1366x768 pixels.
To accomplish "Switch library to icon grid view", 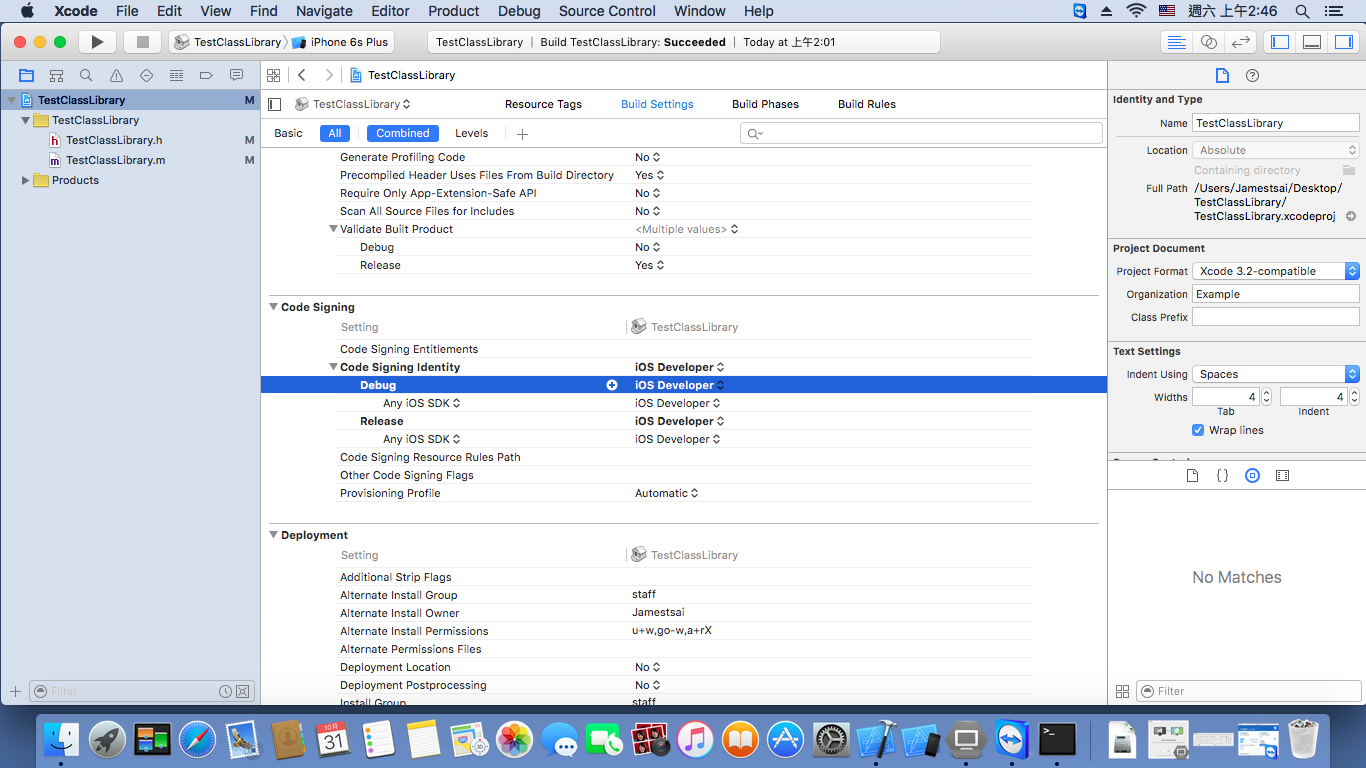I will pyautogui.click(x=1122, y=691).
